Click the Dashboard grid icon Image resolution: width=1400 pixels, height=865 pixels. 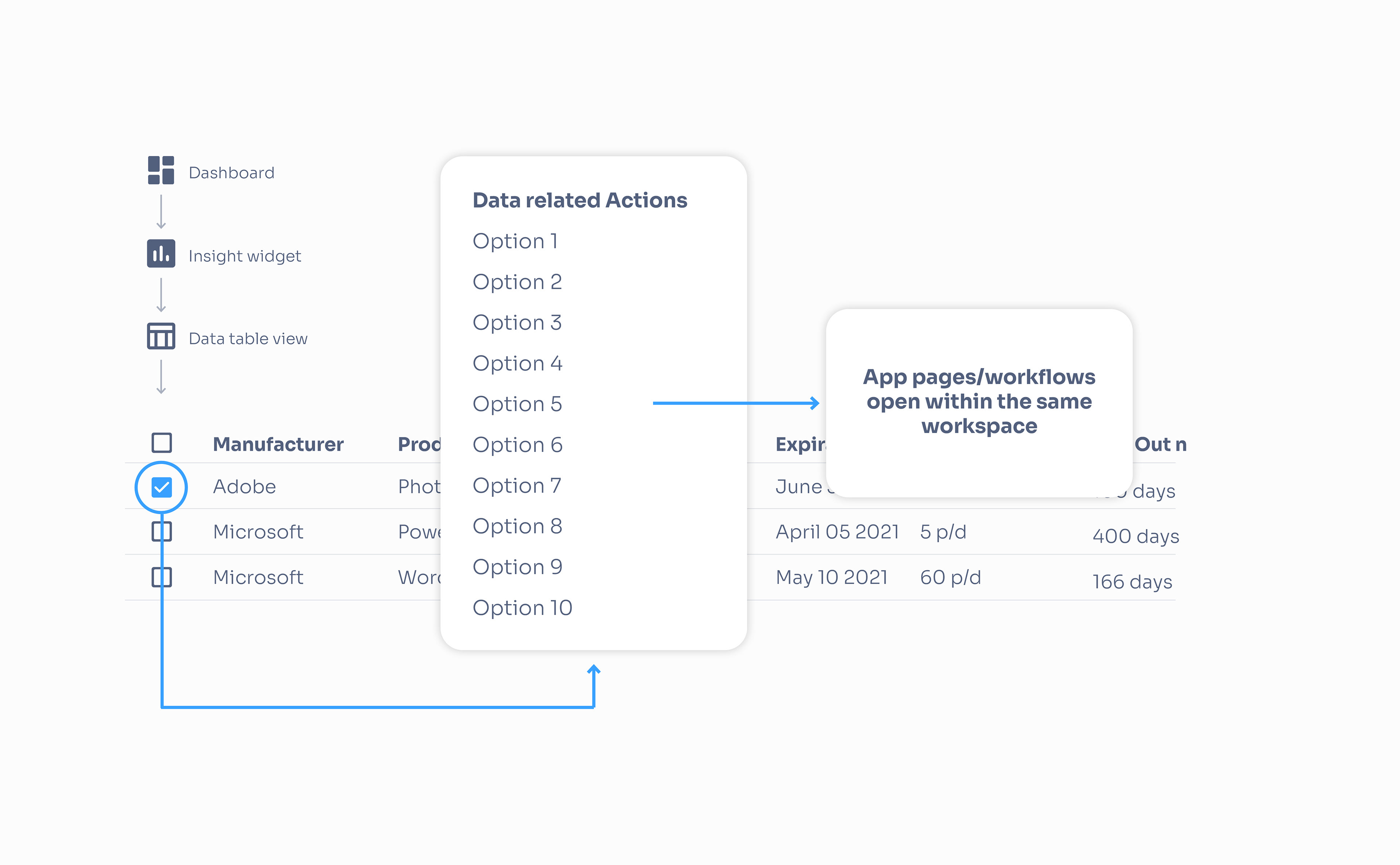[161, 171]
